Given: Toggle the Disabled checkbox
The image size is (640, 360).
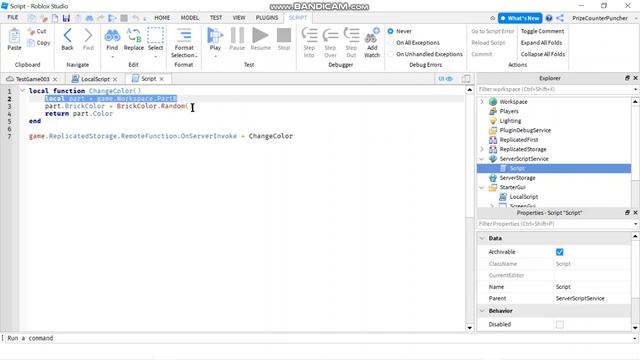Looking at the screenshot, I should coord(560,324).
